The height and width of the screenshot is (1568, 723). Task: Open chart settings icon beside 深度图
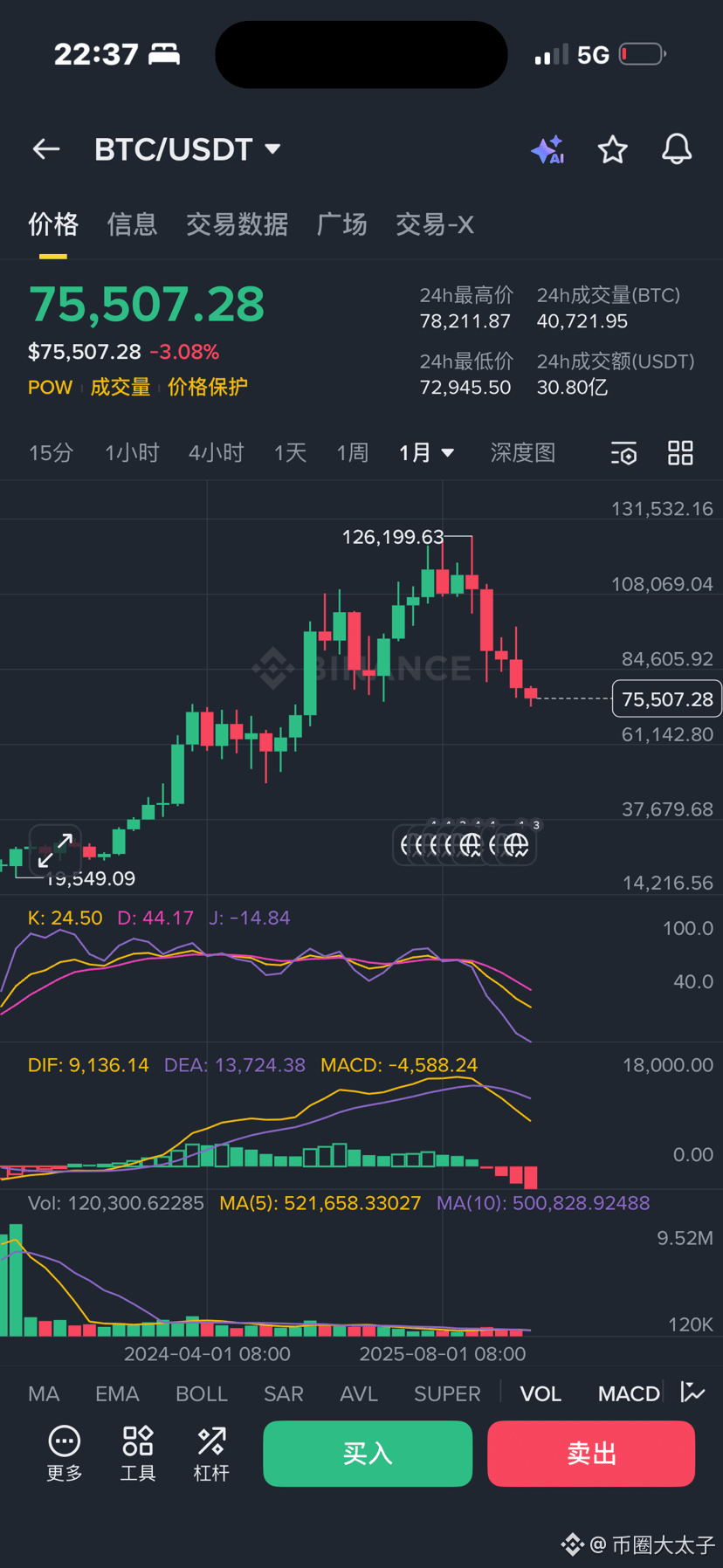[x=623, y=453]
